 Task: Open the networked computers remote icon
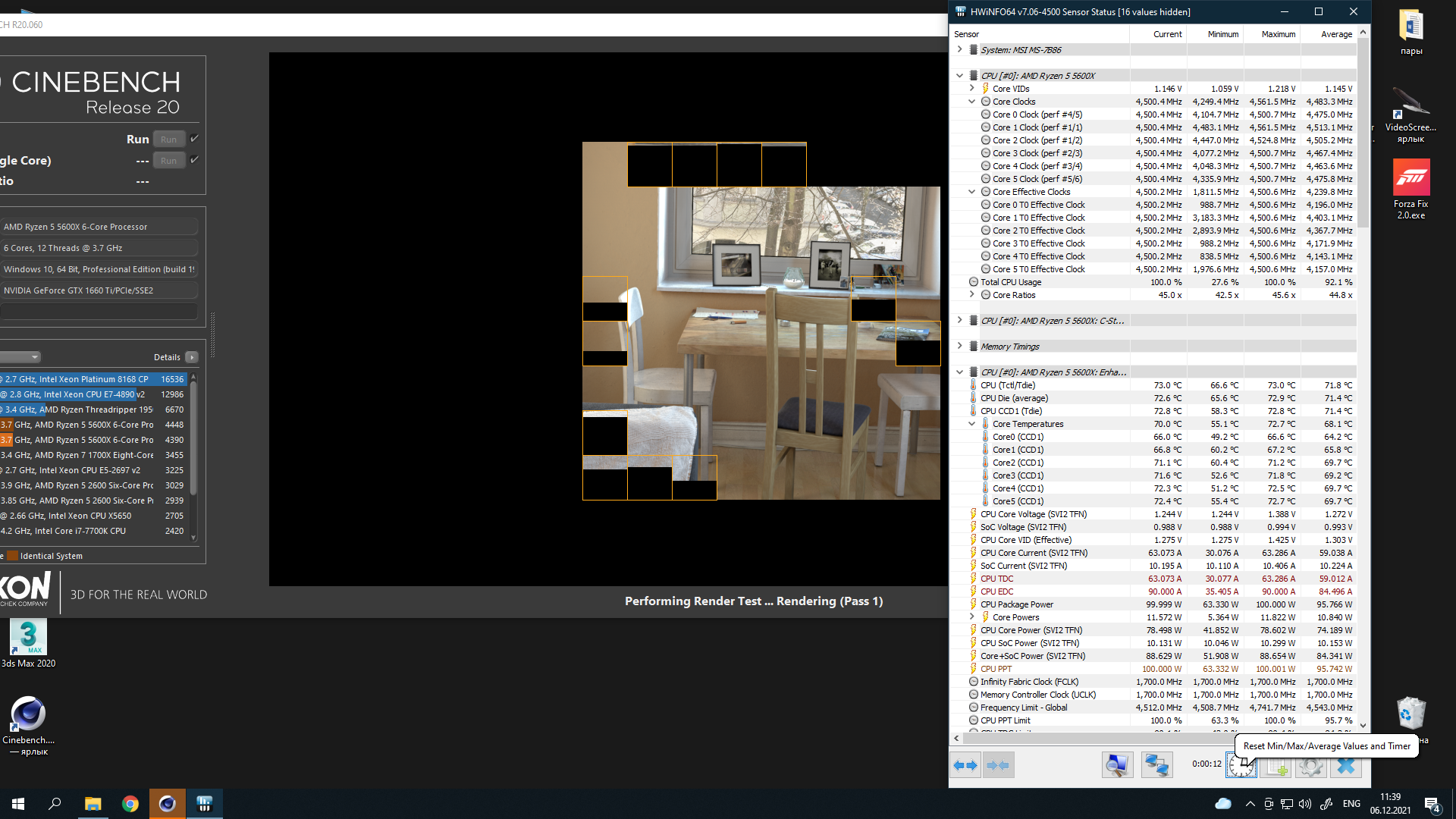(x=1156, y=766)
